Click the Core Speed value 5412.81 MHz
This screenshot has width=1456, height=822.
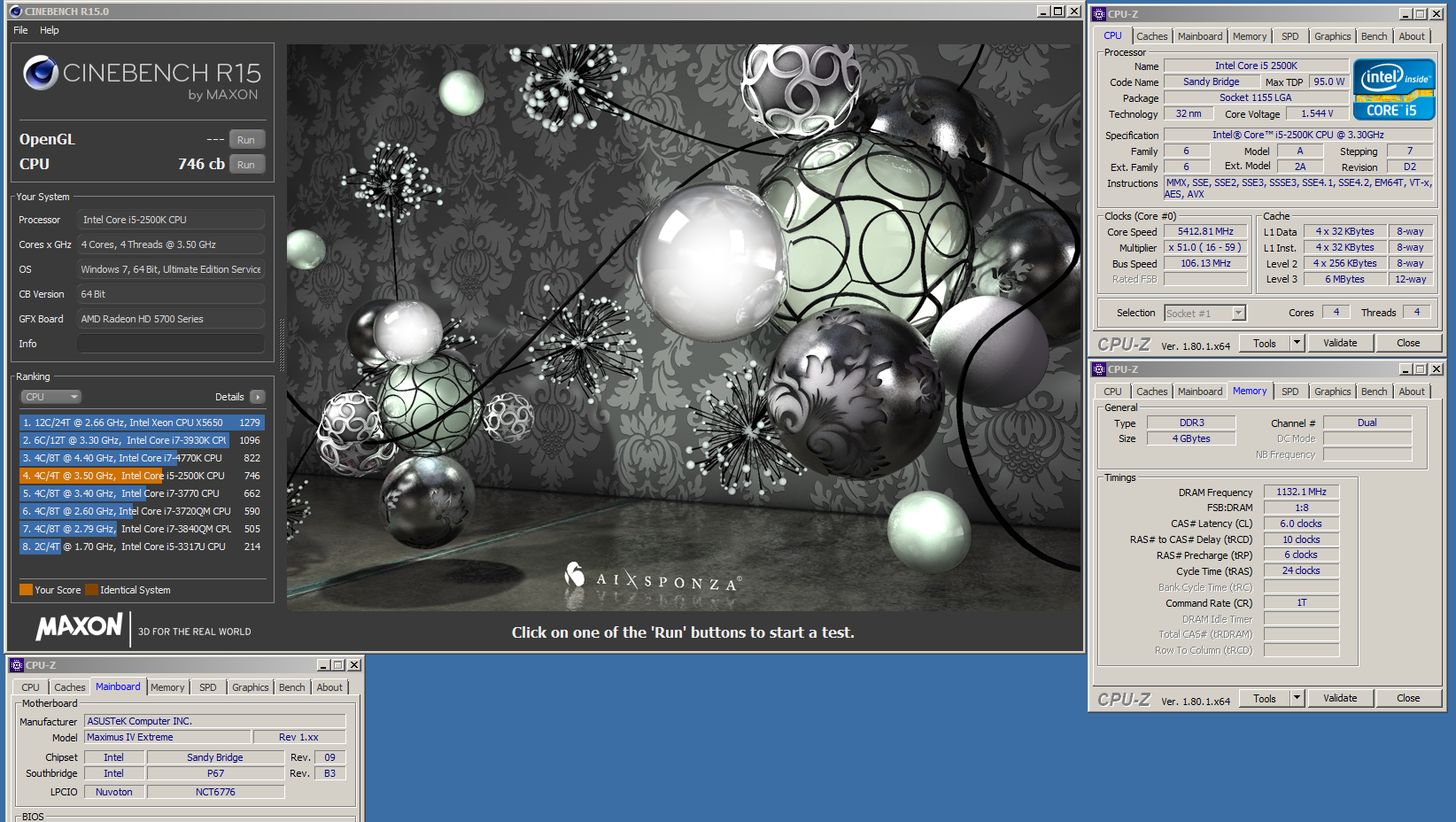(x=1205, y=232)
